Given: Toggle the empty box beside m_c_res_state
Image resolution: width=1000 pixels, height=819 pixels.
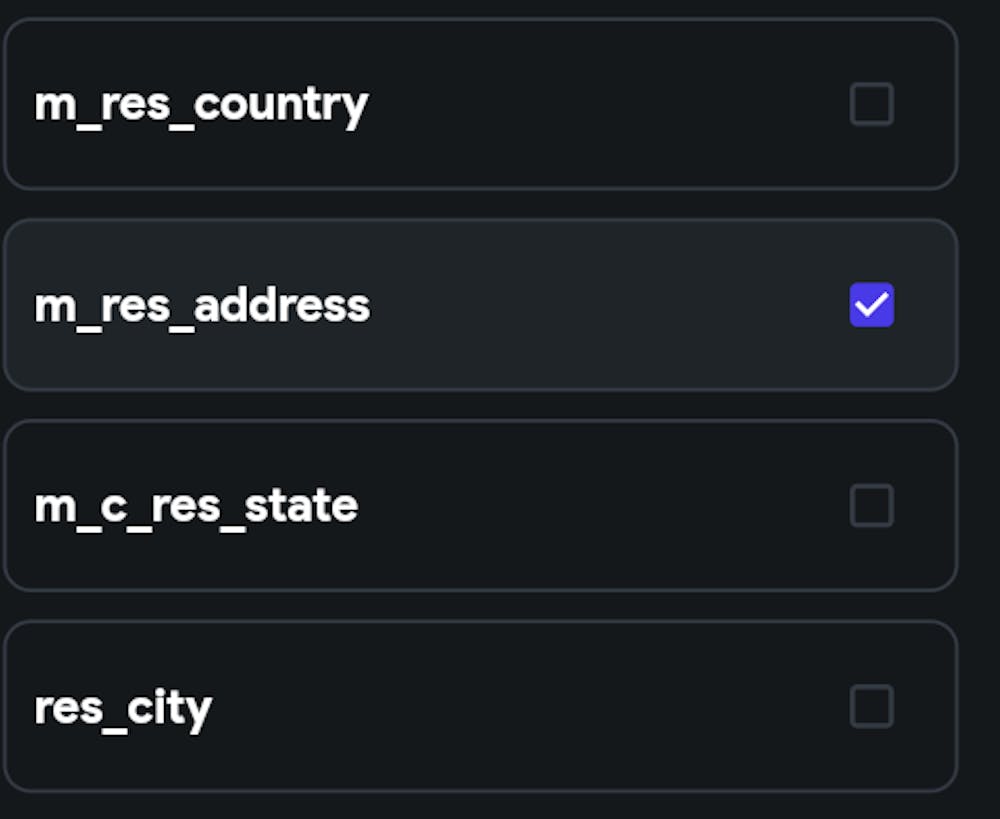Looking at the screenshot, I should [871, 506].
